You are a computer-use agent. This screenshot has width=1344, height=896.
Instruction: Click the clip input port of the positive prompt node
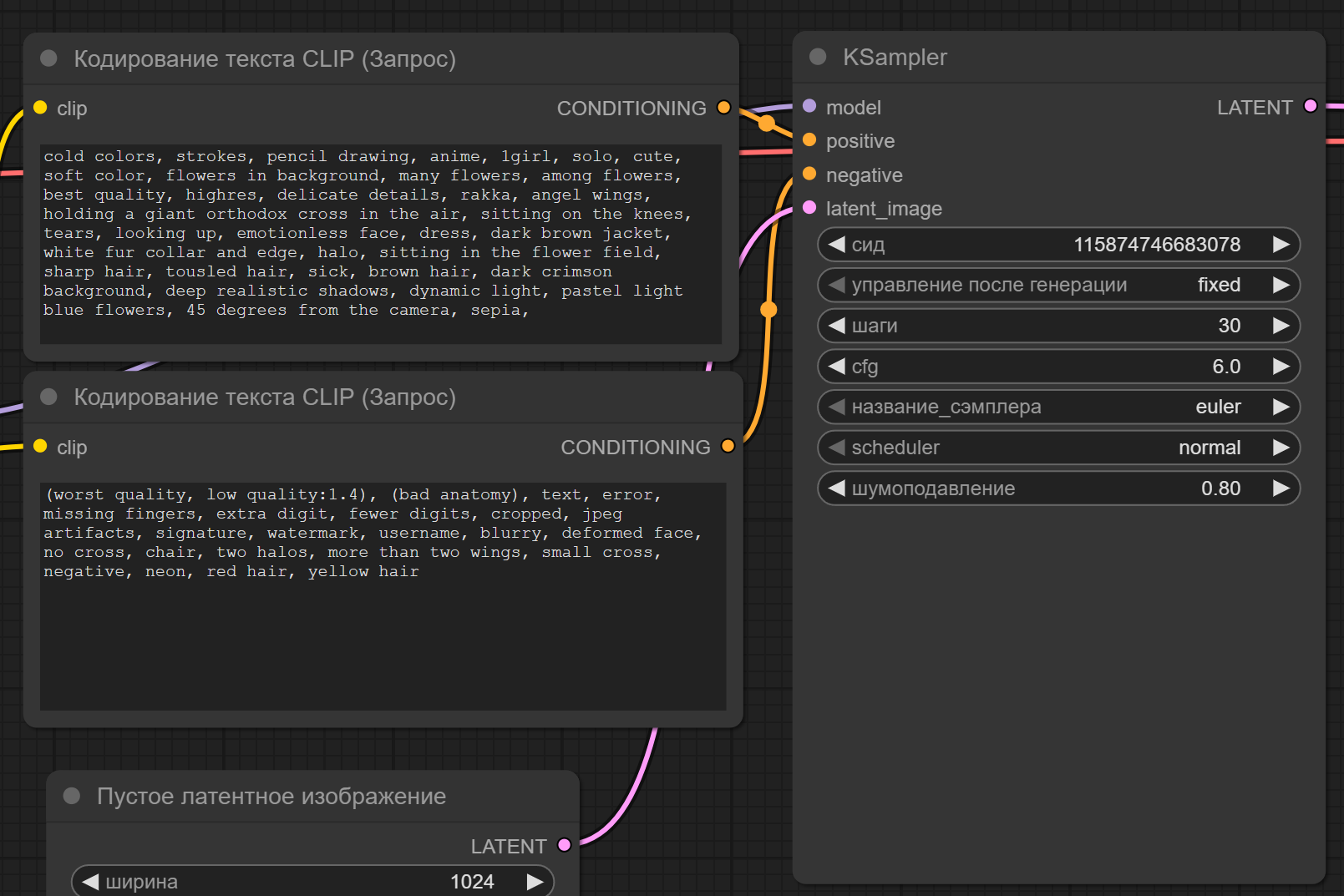(x=40, y=108)
